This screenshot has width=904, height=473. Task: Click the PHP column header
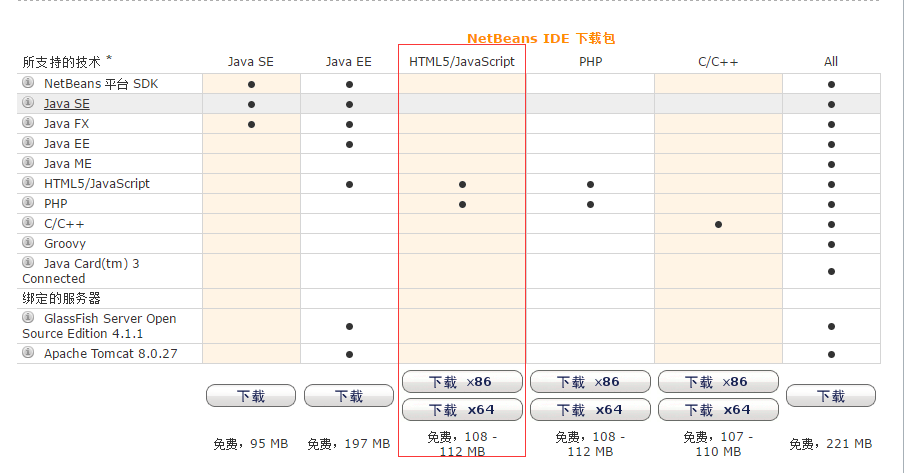[x=590, y=62]
